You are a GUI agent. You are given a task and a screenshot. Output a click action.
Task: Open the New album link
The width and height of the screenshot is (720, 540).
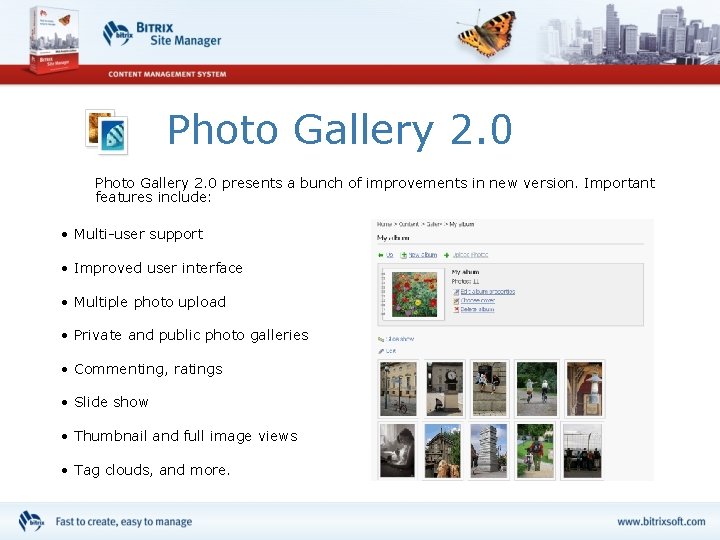click(423, 255)
